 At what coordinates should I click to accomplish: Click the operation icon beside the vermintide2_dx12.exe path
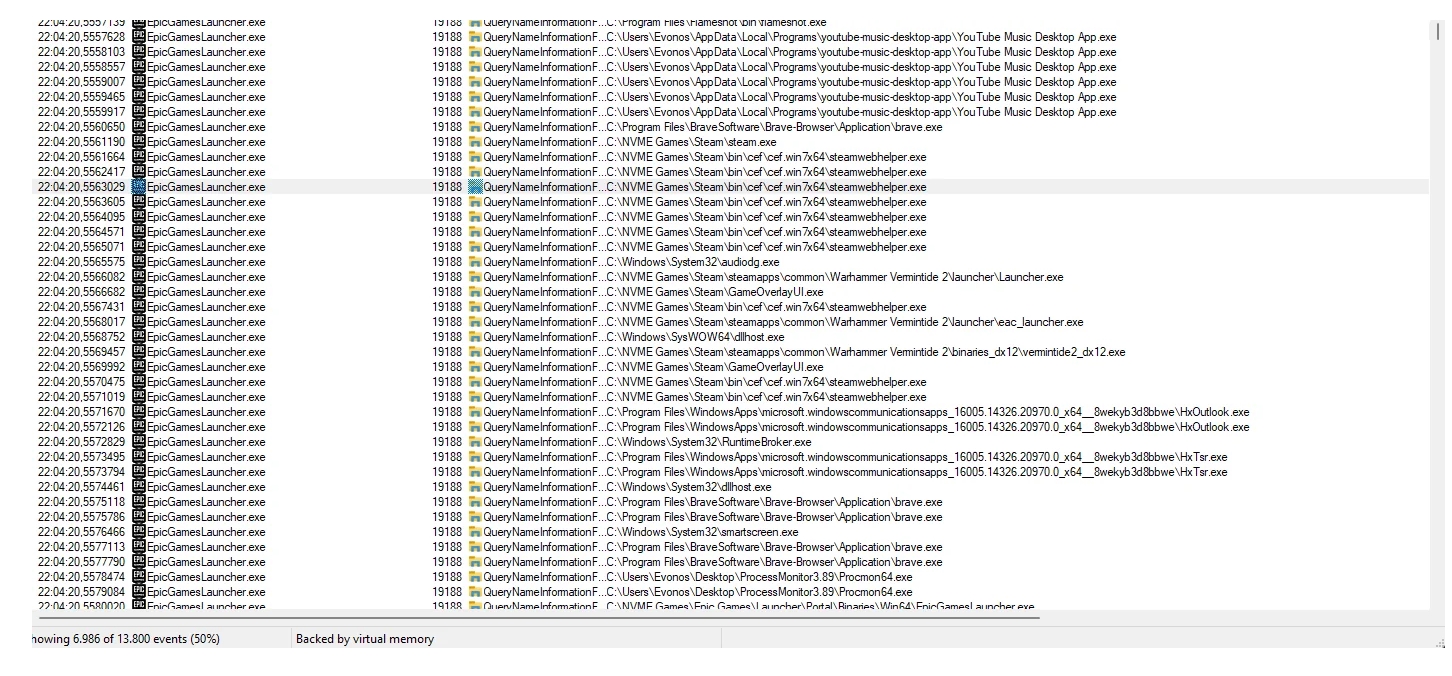(475, 352)
